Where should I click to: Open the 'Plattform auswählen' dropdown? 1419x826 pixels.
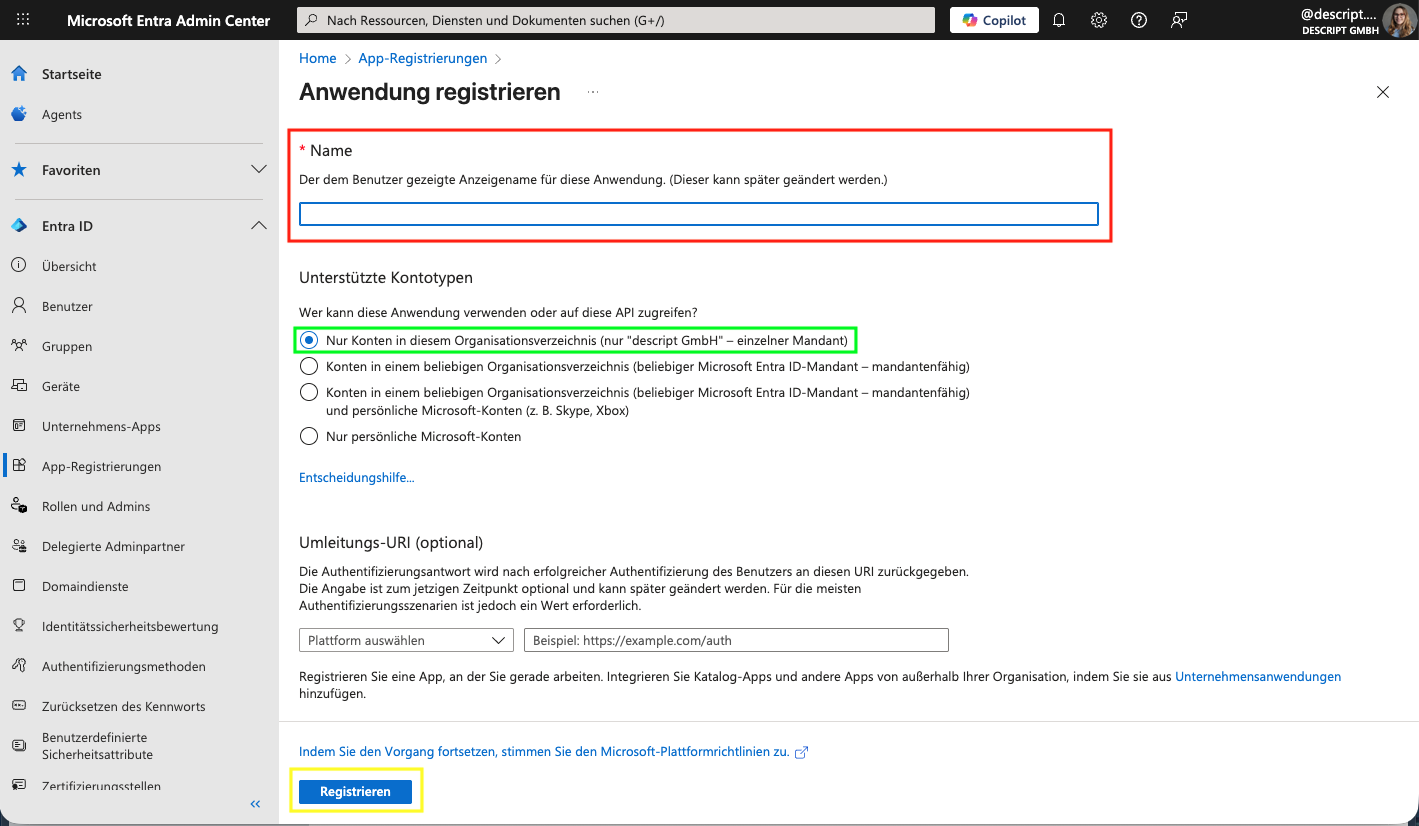point(406,640)
